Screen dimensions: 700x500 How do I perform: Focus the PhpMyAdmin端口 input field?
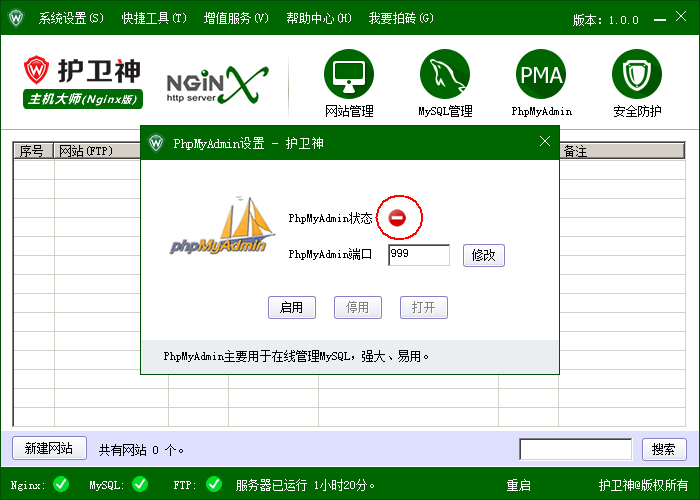pyautogui.click(x=419, y=255)
